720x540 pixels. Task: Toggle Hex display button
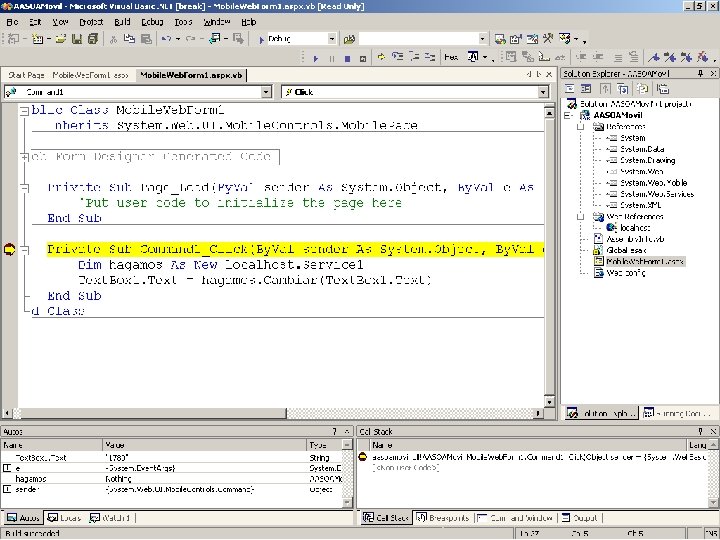451,57
